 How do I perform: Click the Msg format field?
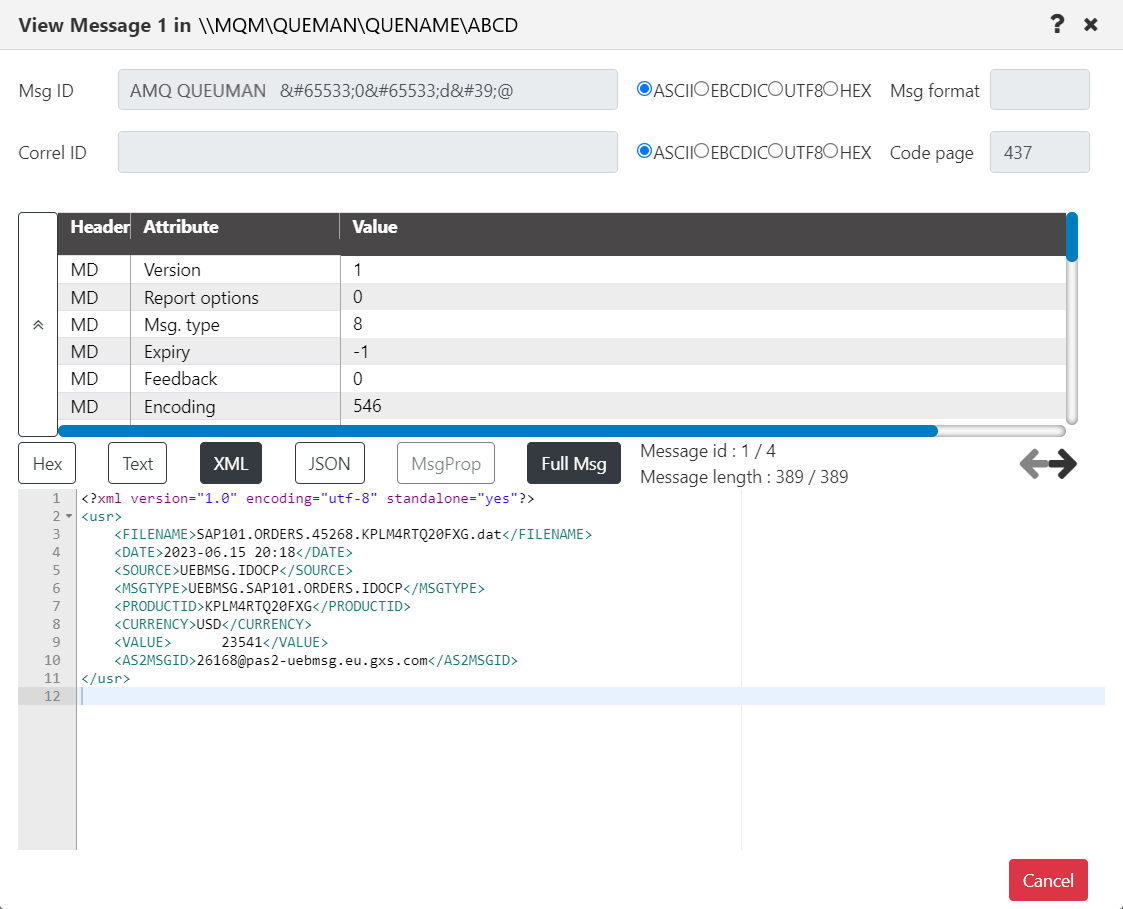[x=1039, y=90]
